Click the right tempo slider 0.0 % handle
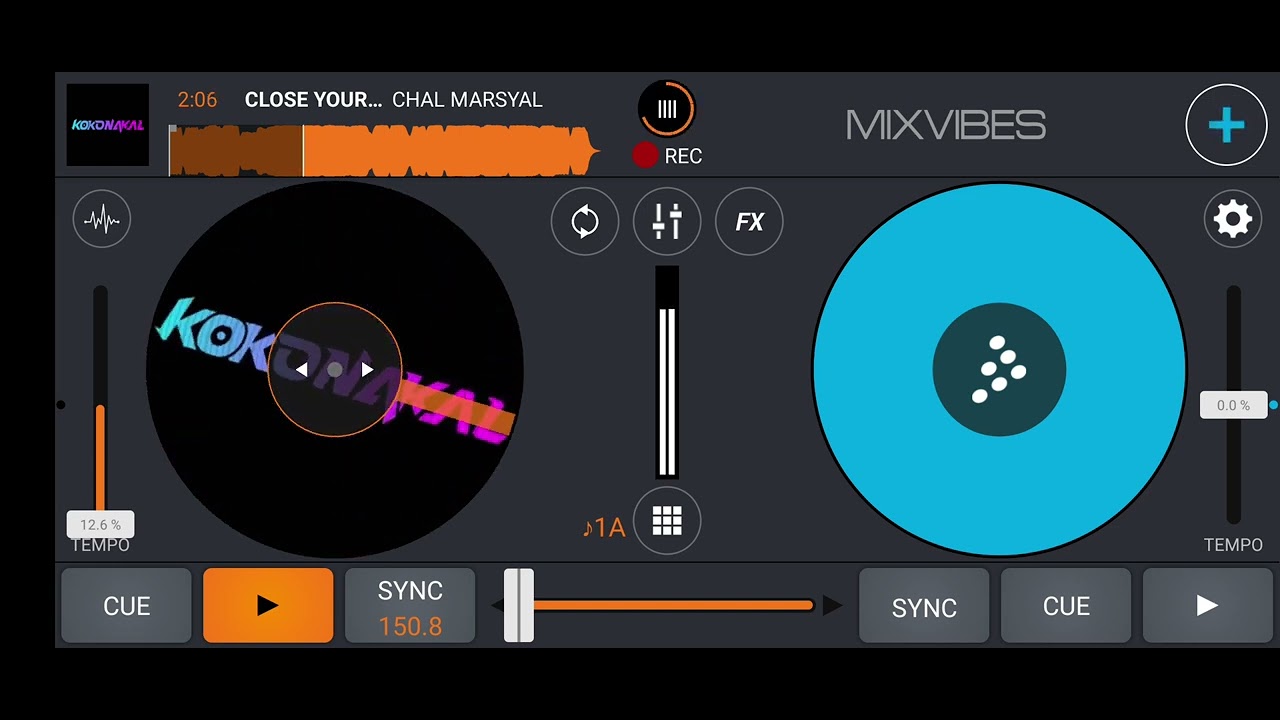The height and width of the screenshot is (720, 1280). point(1233,405)
